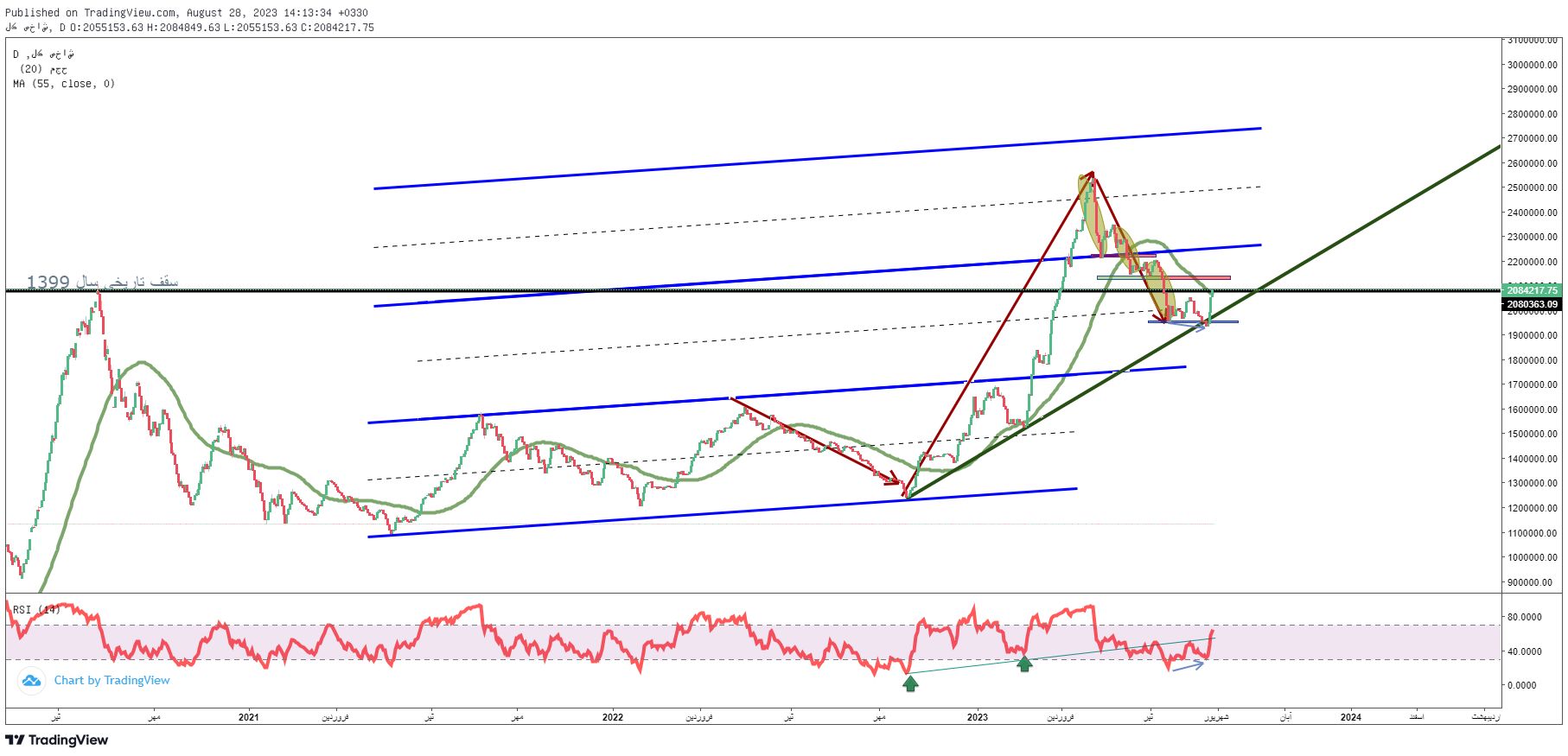Click the TradingView cloud icon badge
1568x756 pixels.
point(31,681)
